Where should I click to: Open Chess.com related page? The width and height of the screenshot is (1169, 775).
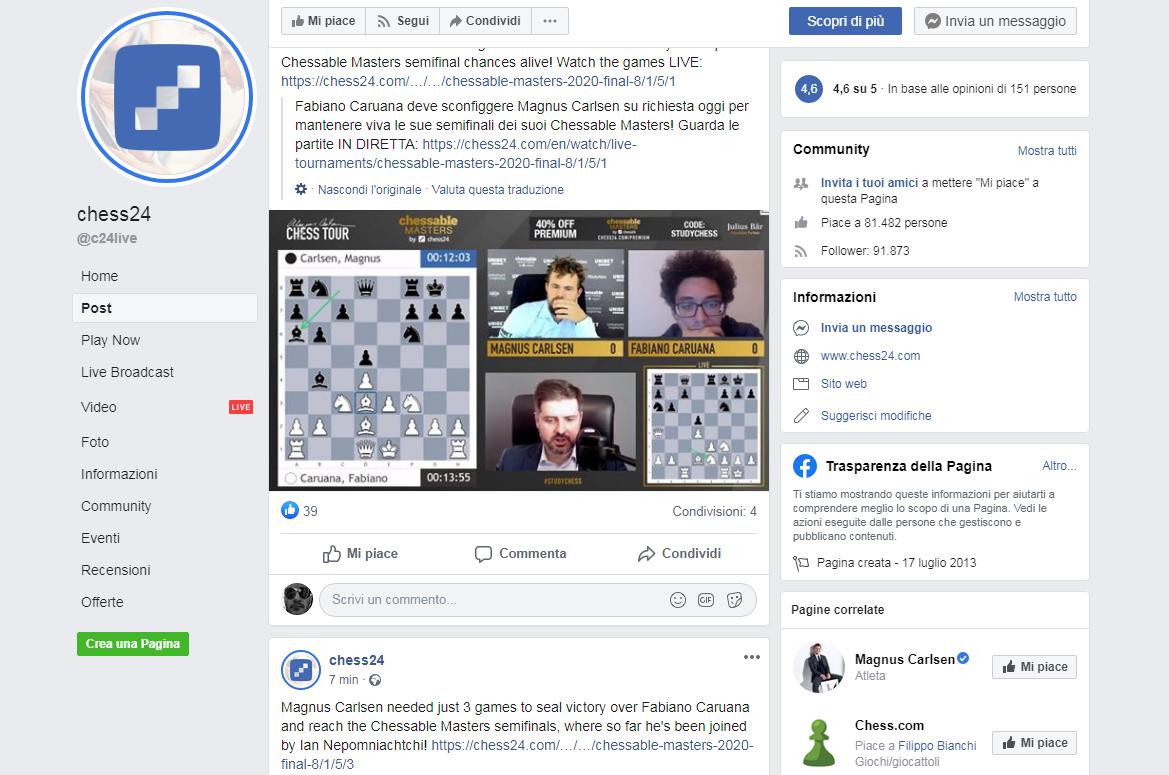889,726
